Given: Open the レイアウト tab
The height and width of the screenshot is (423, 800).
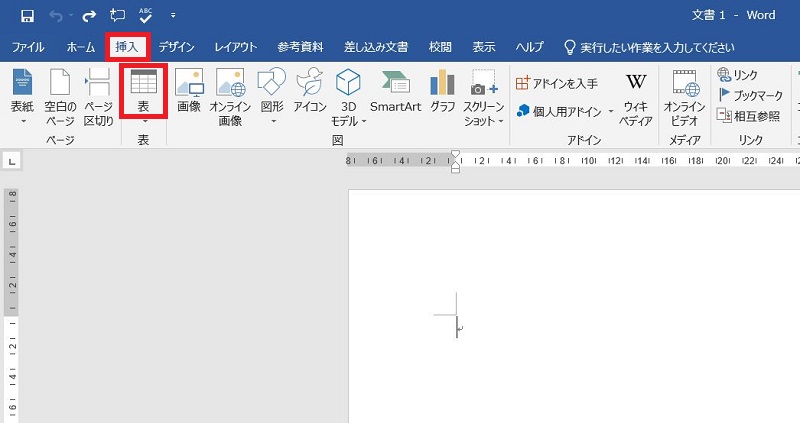Looking at the screenshot, I should coord(235,47).
